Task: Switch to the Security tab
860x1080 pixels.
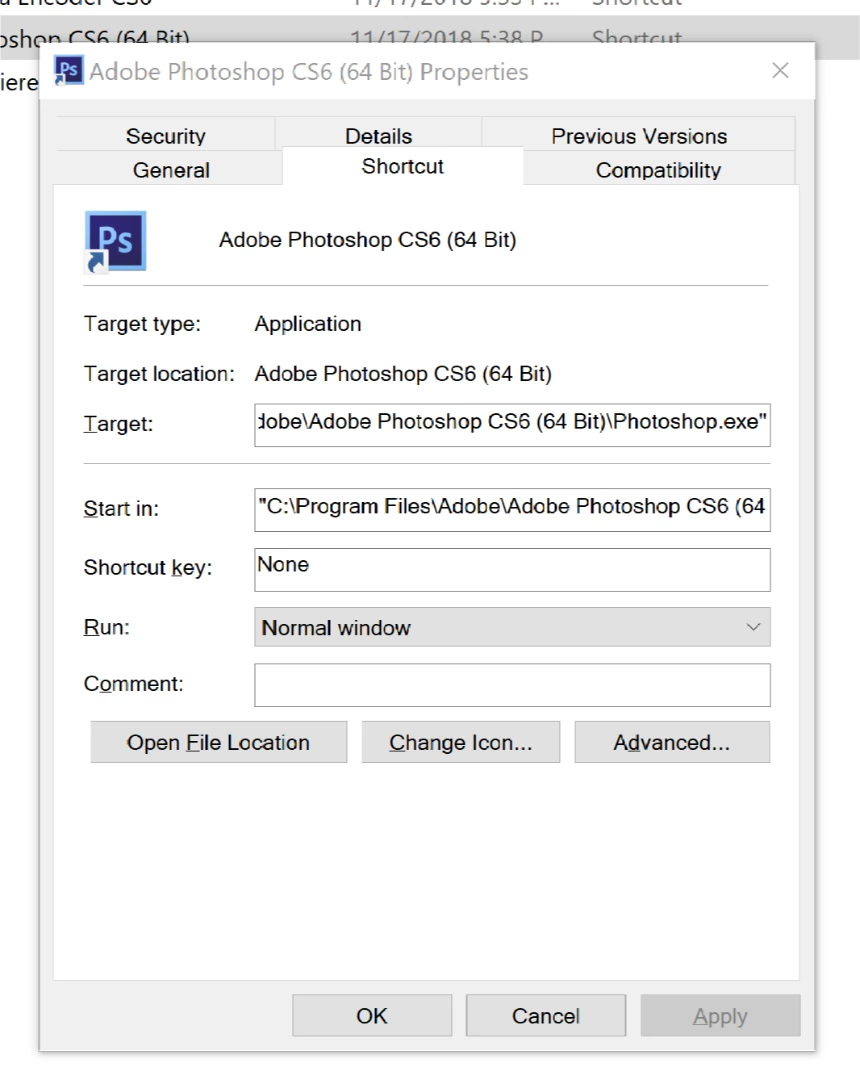Action: click(x=165, y=136)
